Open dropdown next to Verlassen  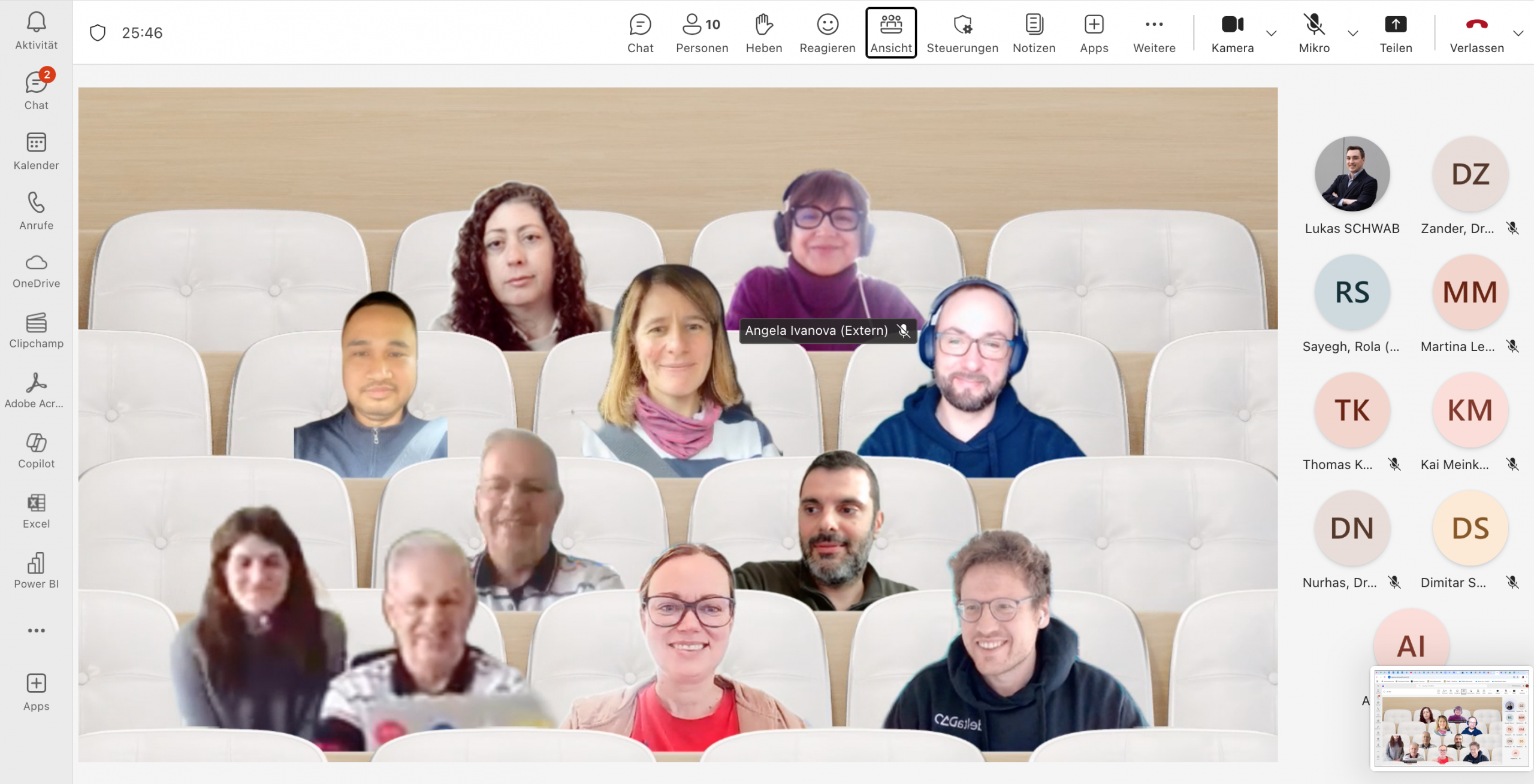1518,33
